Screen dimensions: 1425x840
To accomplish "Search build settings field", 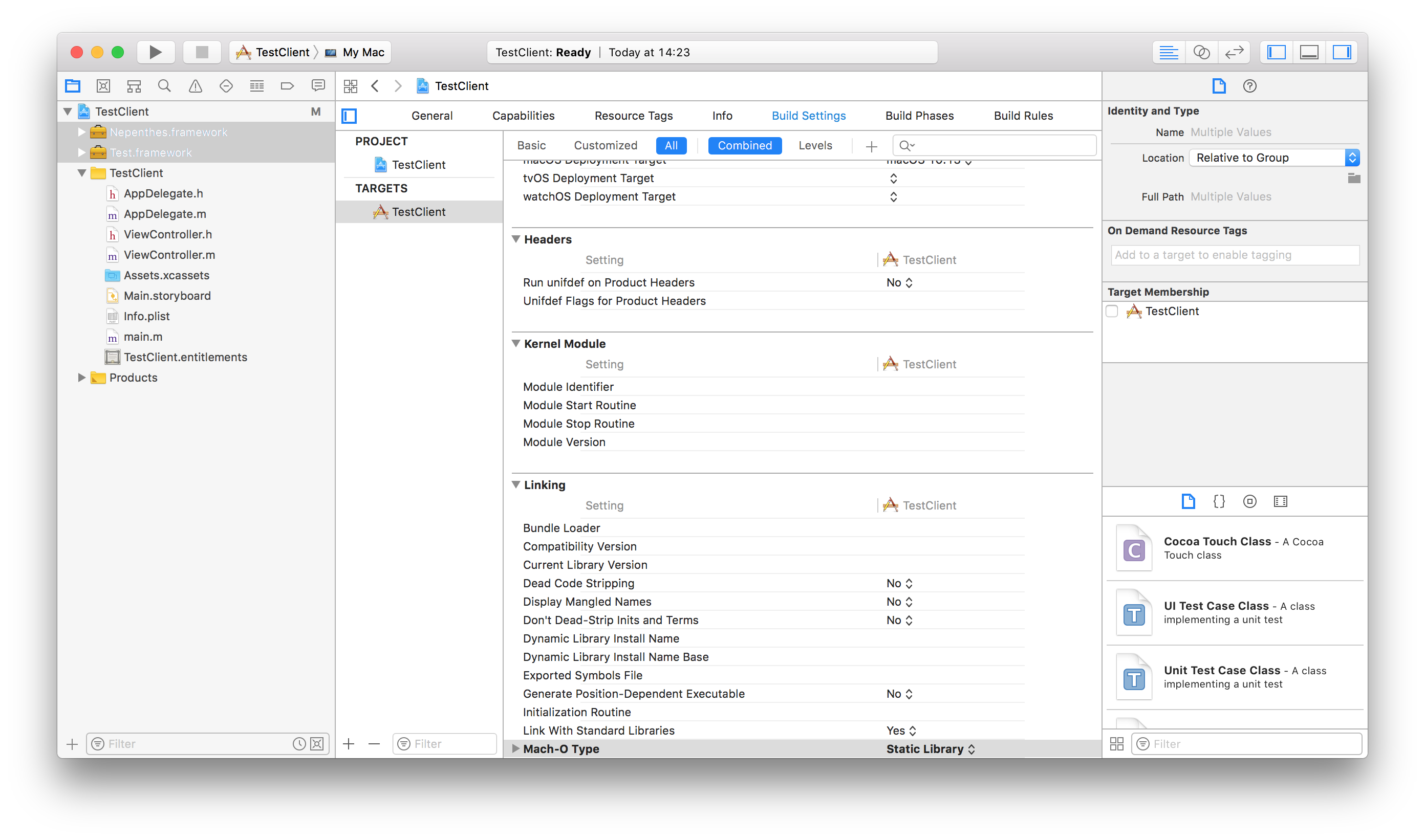I will [x=995, y=145].
